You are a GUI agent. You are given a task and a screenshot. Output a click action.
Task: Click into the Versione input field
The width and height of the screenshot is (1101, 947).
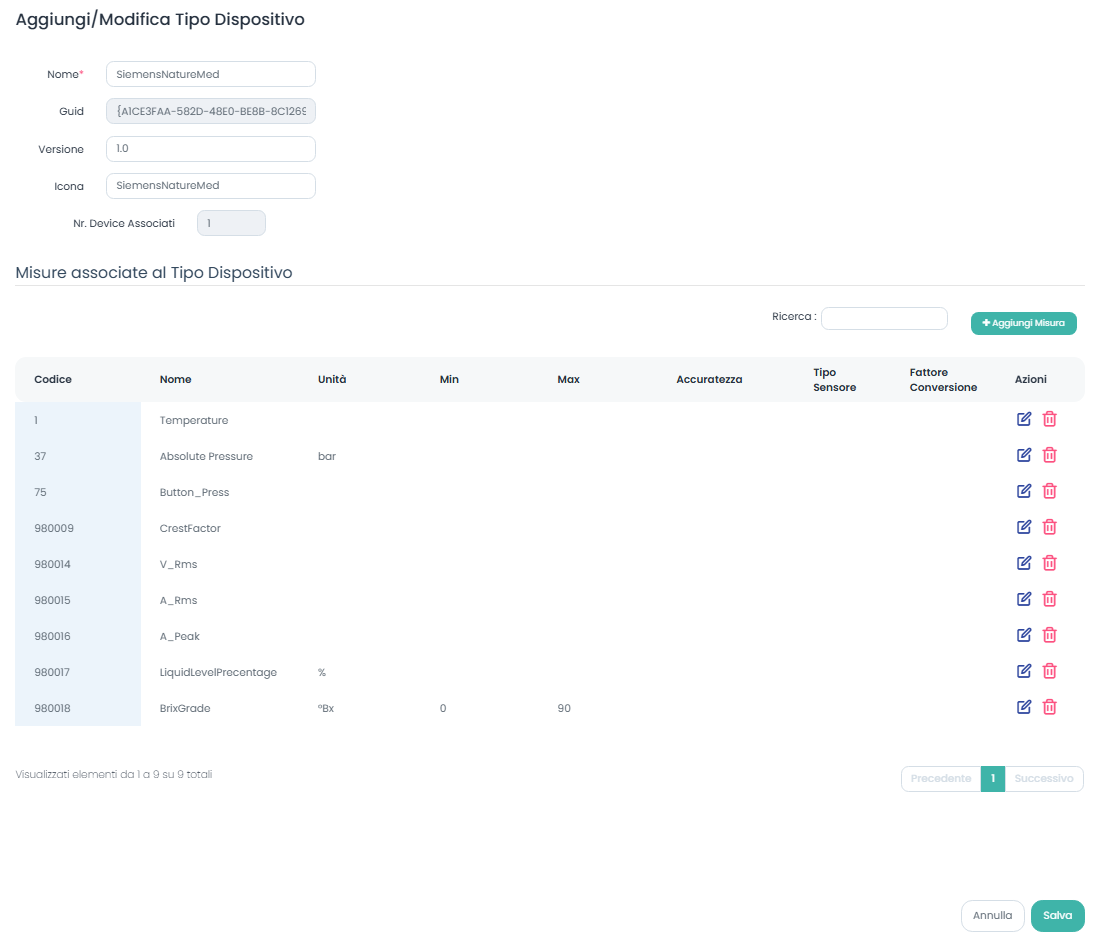pos(210,149)
